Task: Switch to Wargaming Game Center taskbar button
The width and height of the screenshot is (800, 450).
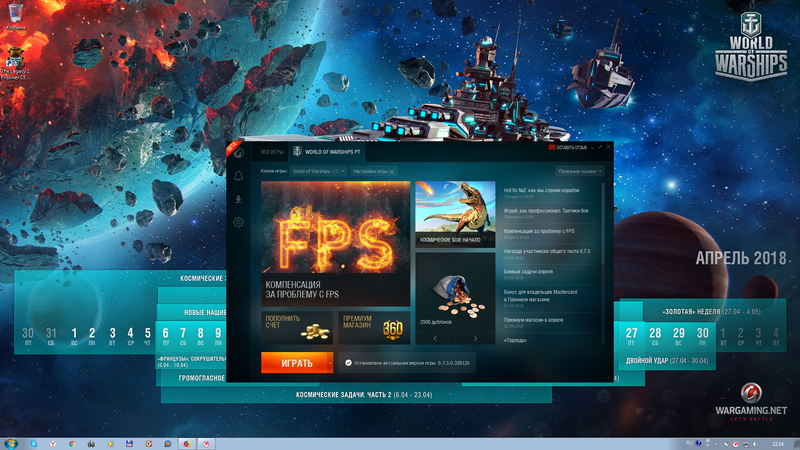Action: pos(206,444)
